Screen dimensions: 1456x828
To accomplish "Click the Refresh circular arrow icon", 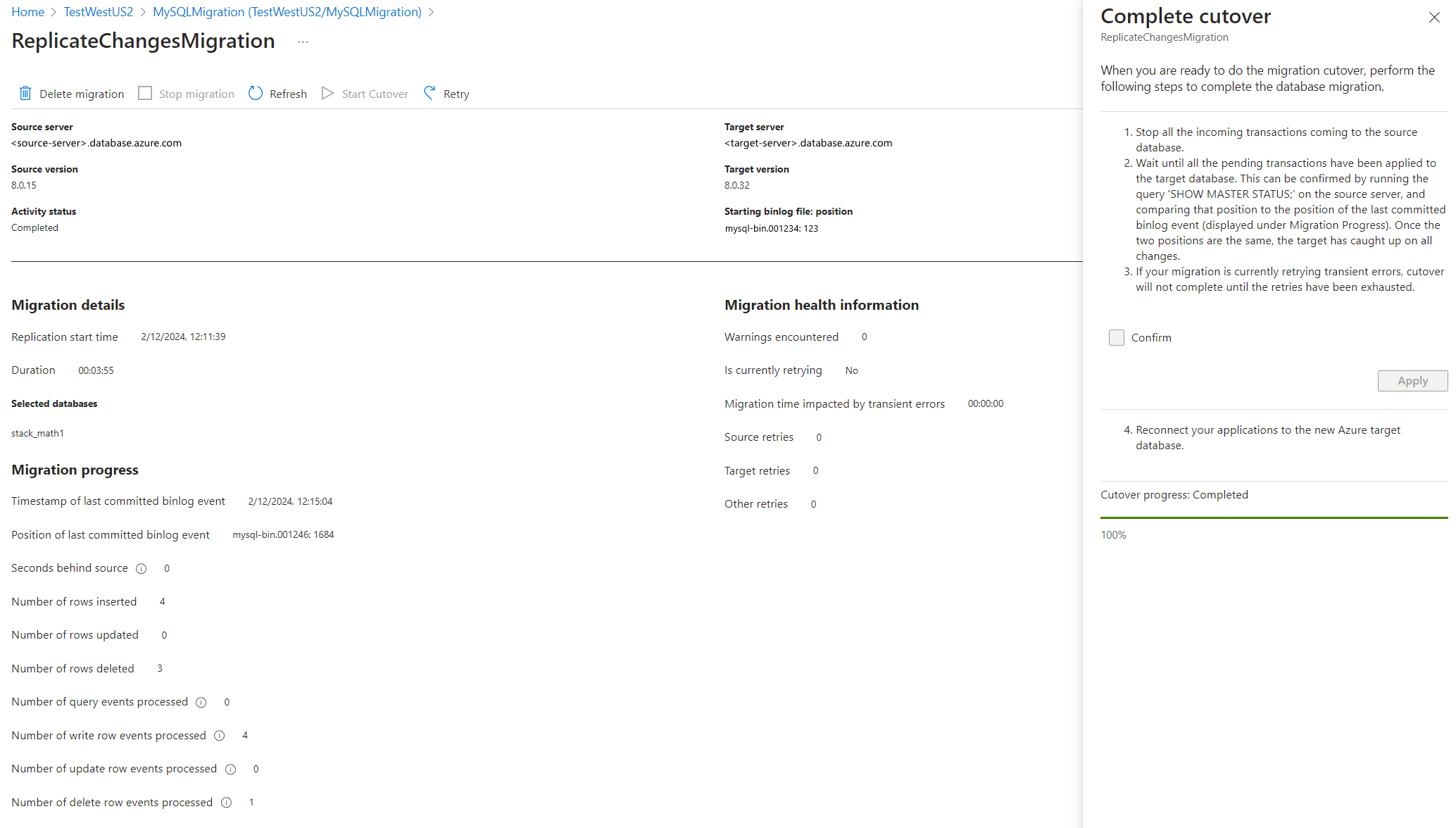I will click(256, 94).
